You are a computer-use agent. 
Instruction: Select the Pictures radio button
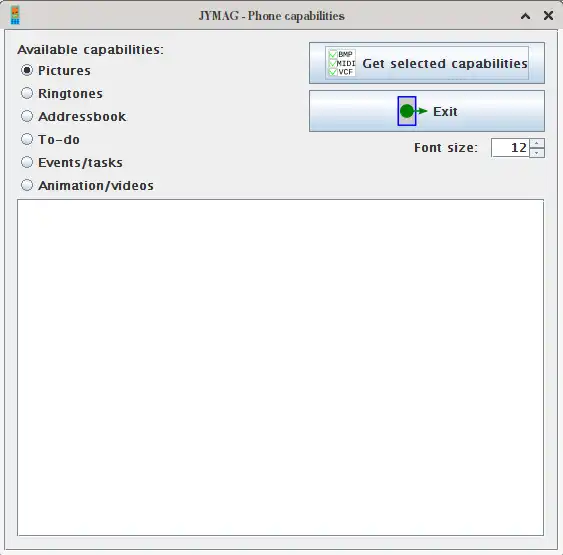point(27,70)
